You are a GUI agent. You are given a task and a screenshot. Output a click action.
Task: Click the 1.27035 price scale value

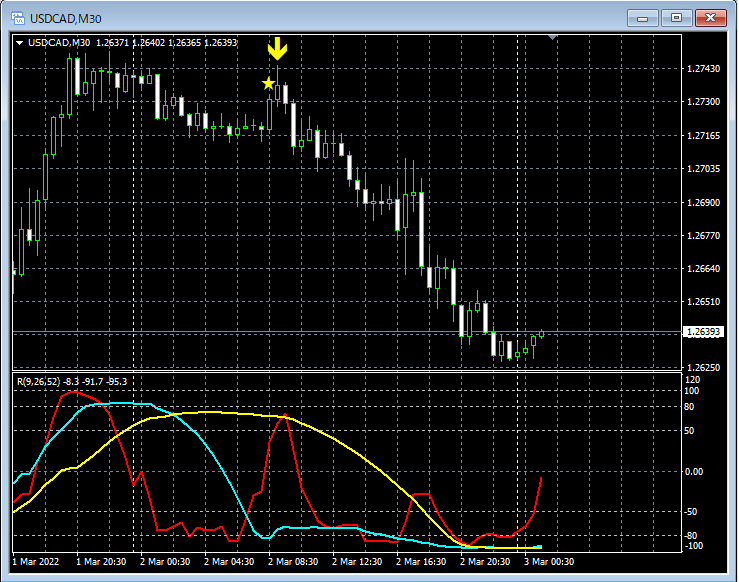tap(704, 169)
